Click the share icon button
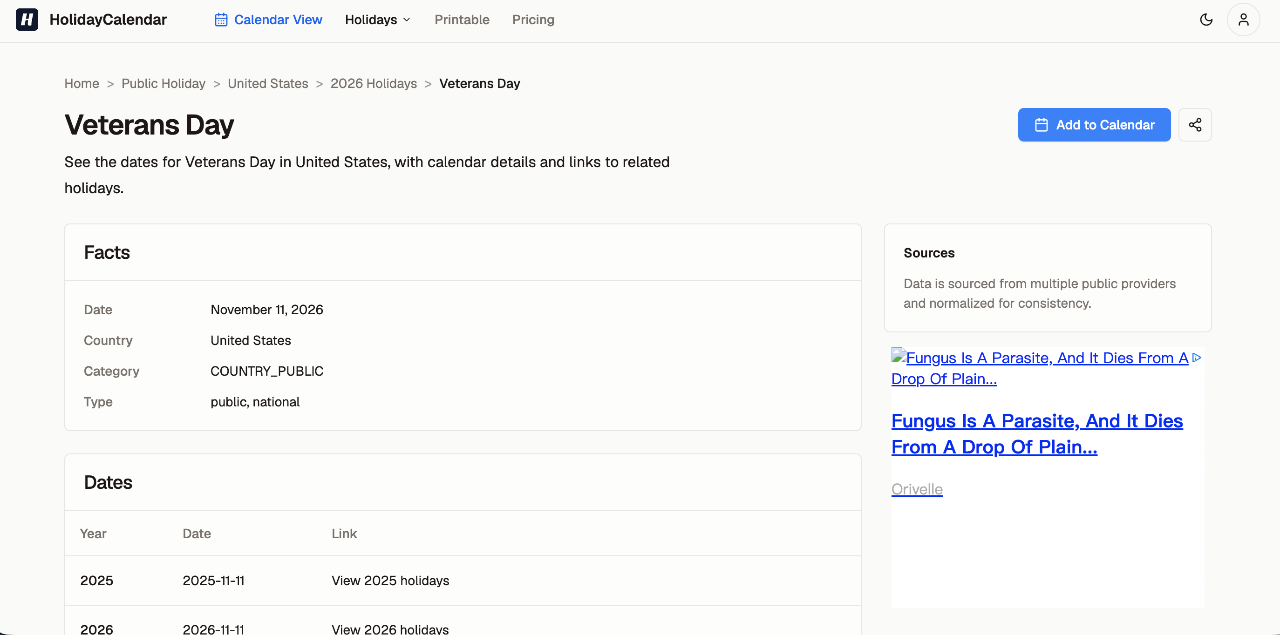The image size is (1280, 635). click(x=1195, y=125)
